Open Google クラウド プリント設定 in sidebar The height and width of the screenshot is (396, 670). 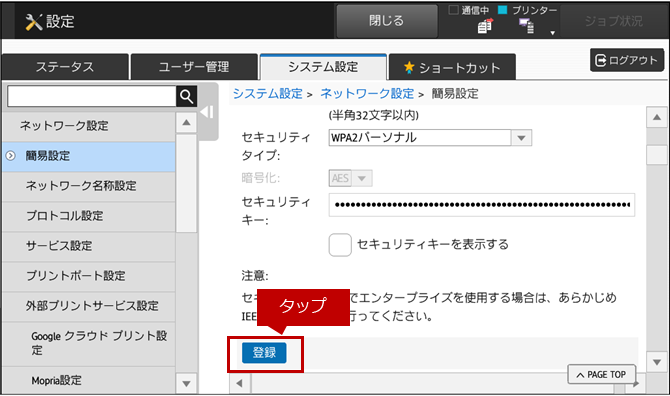[x=89, y=343]
